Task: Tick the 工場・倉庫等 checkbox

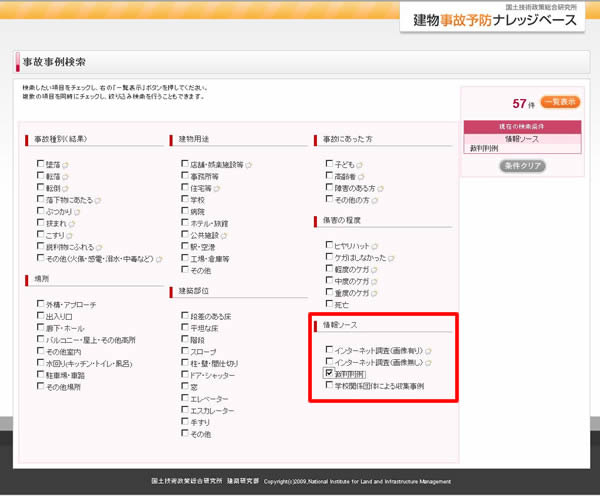Action: [x=184, y=258]
